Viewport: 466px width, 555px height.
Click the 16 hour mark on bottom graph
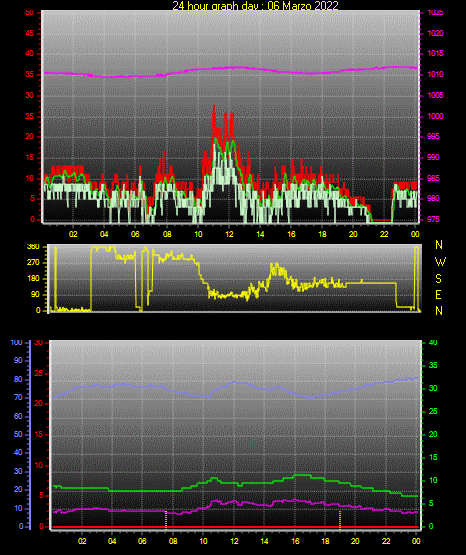coord(295,541)
